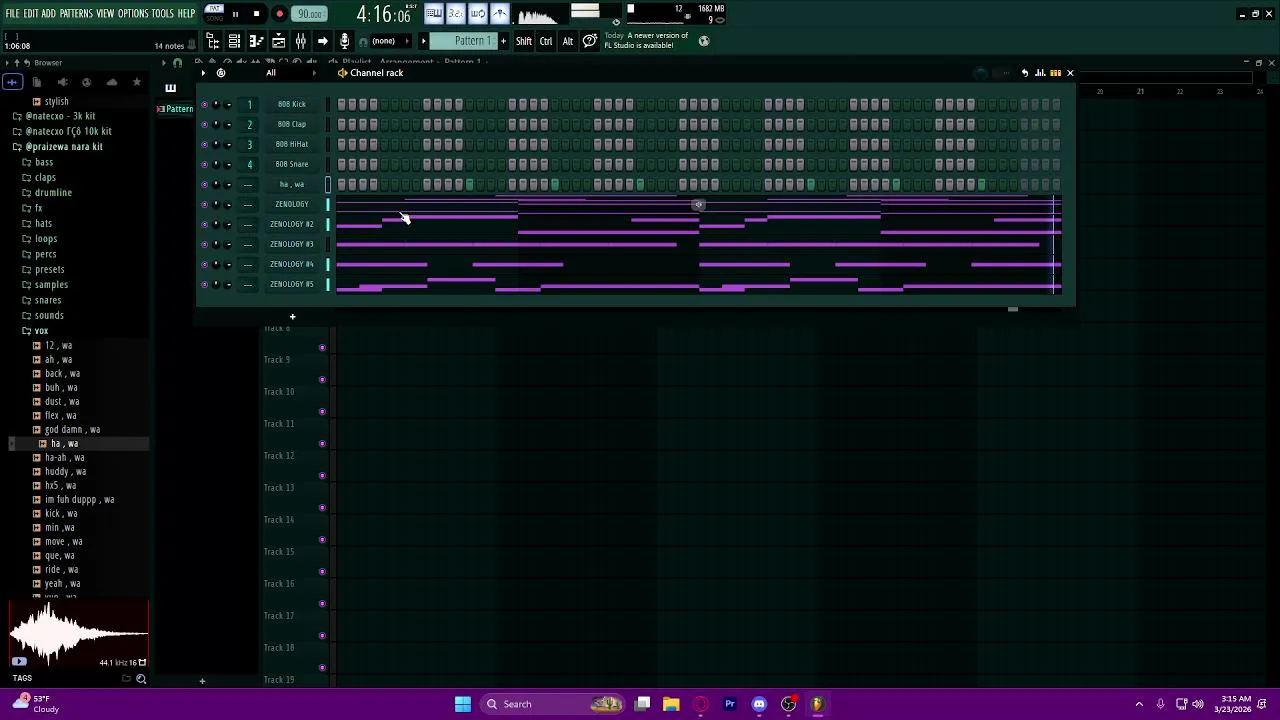1280x720 pixels.
Task: Click the record button
Action: [x=279, y=14]
